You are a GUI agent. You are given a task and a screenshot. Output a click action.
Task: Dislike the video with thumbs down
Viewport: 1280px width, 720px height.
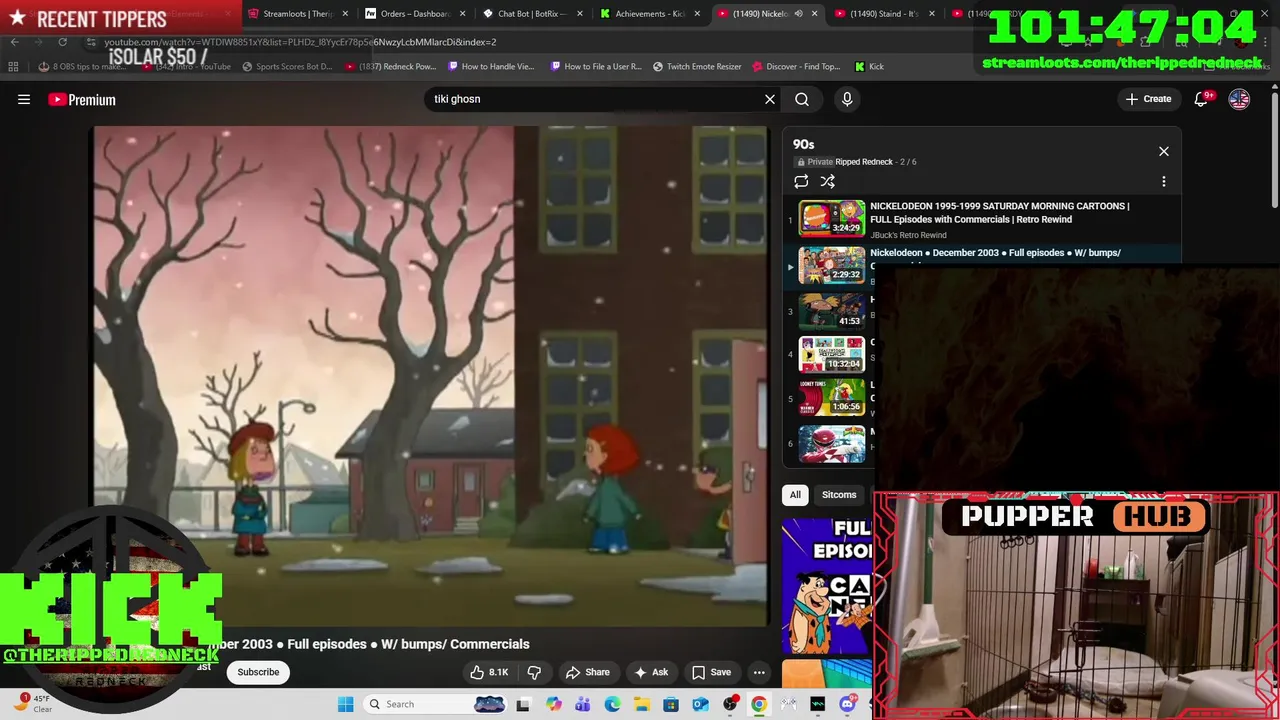pos(534,672)
